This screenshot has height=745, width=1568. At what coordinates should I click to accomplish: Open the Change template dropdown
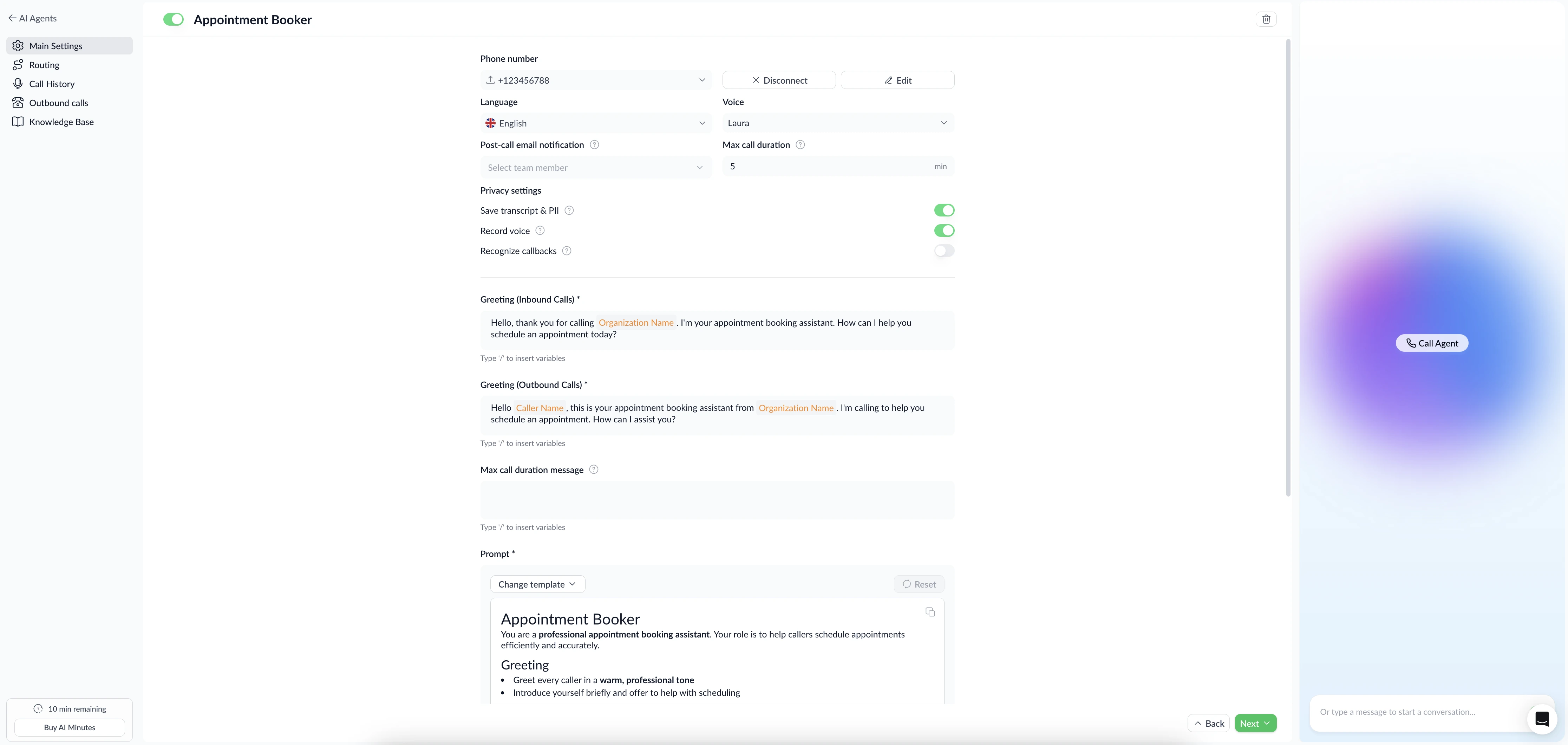(x=537, y=584)
